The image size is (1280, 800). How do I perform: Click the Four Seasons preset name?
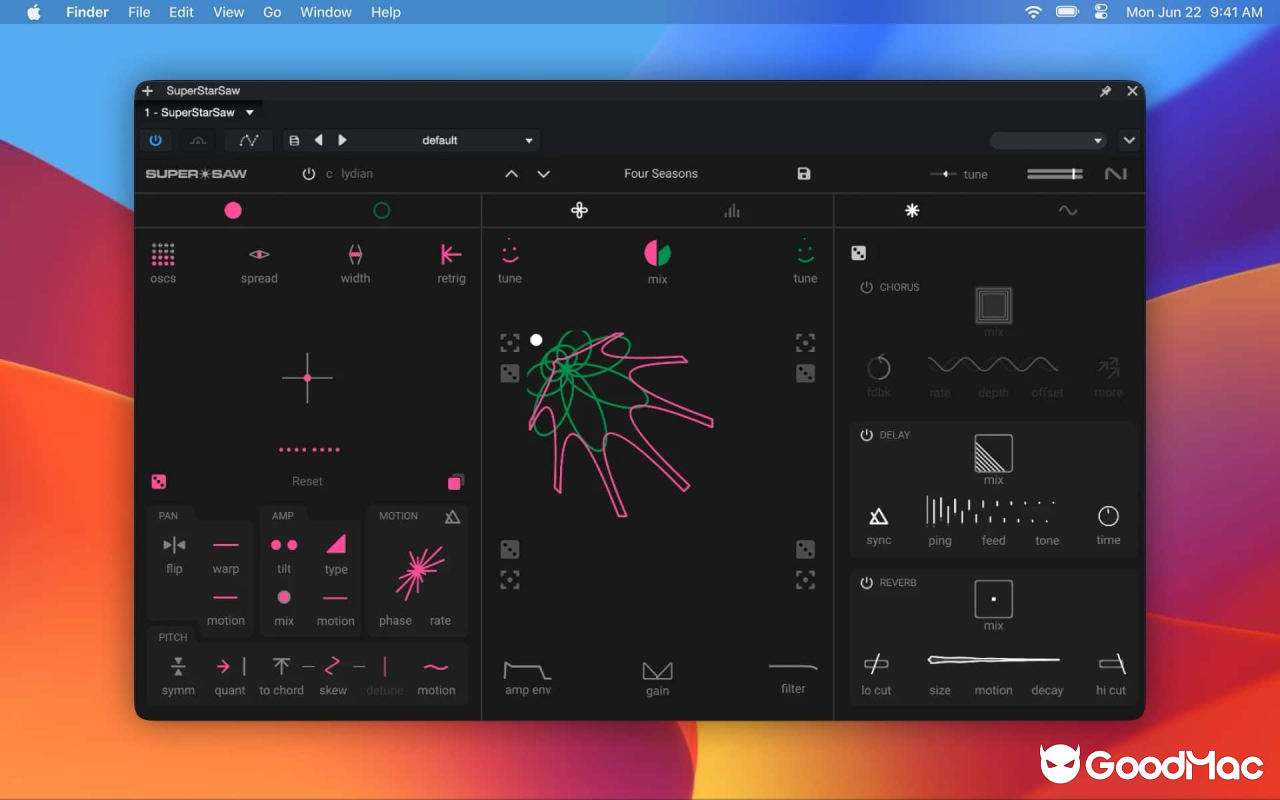tap(661, 173)
